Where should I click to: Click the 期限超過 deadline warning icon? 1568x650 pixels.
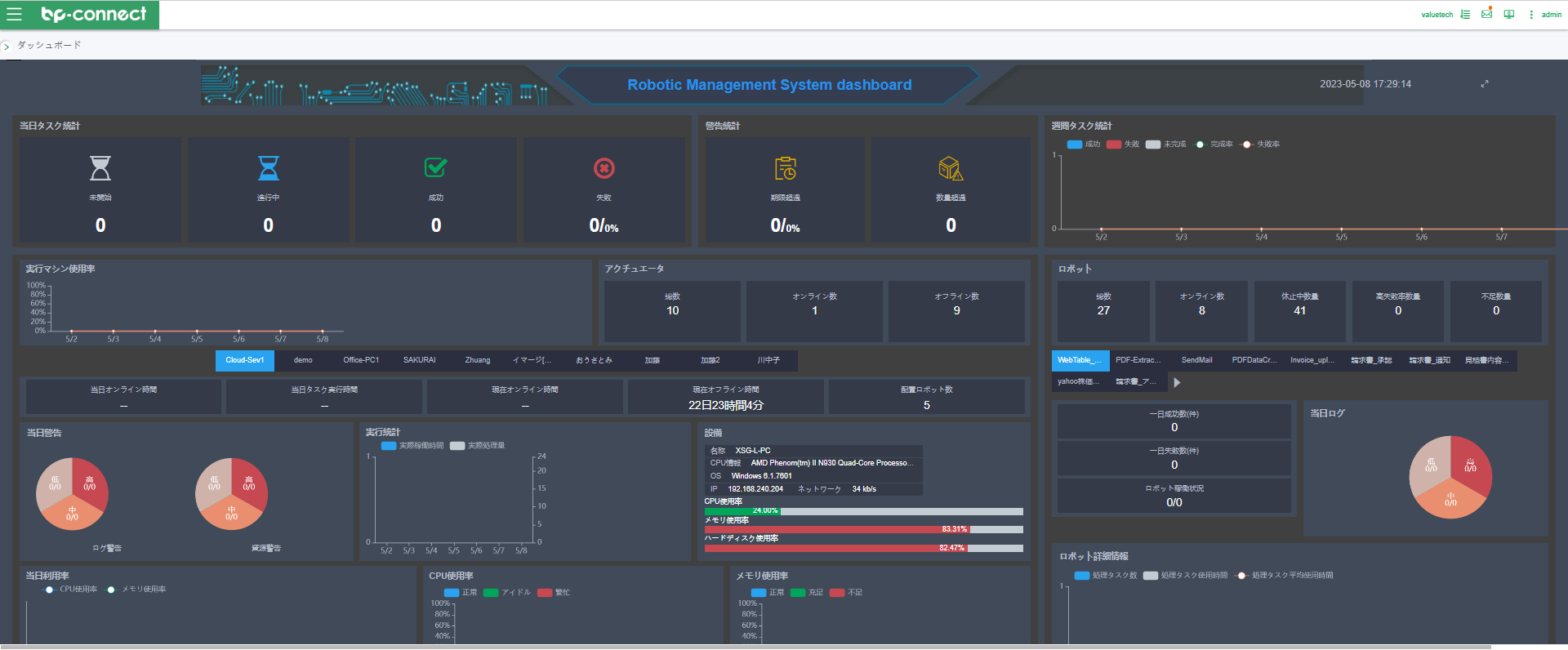pyautogui.click(x=785, y=168)
